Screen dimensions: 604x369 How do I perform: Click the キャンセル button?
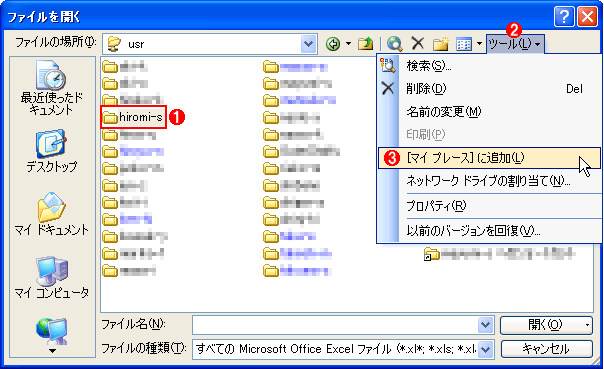click(x=546, y=349)
